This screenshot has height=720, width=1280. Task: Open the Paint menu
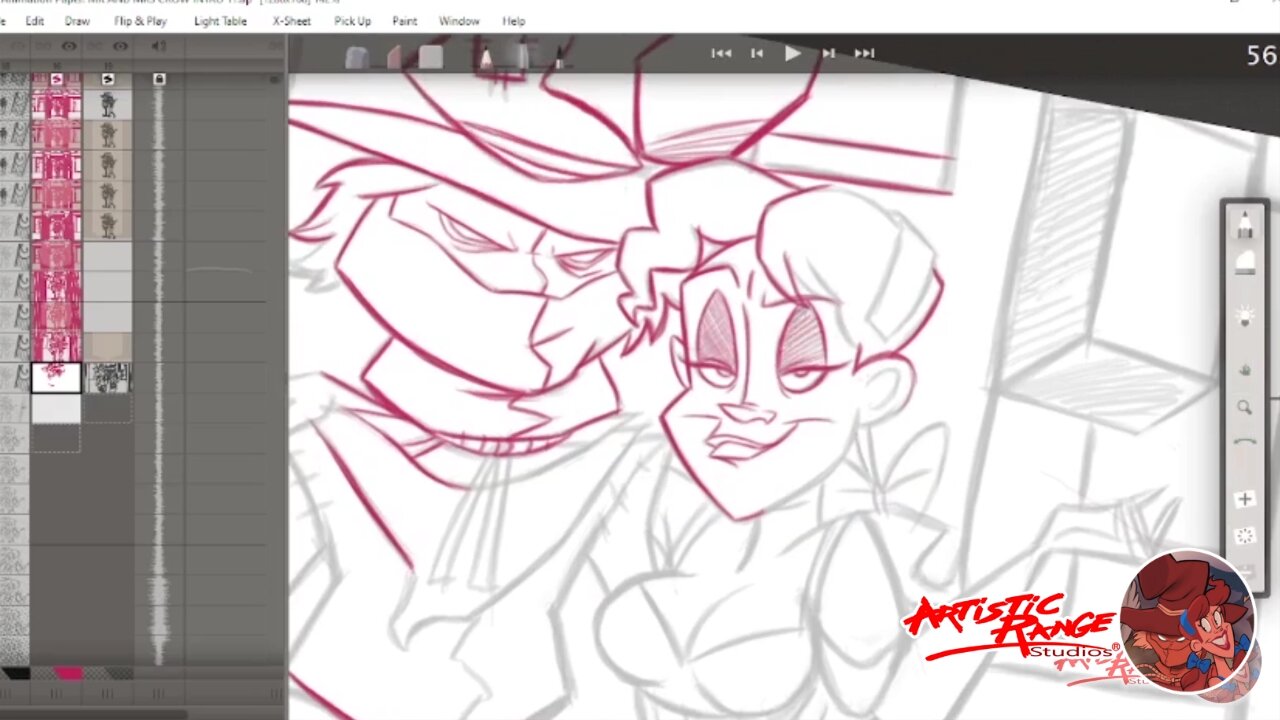point(405,21)
